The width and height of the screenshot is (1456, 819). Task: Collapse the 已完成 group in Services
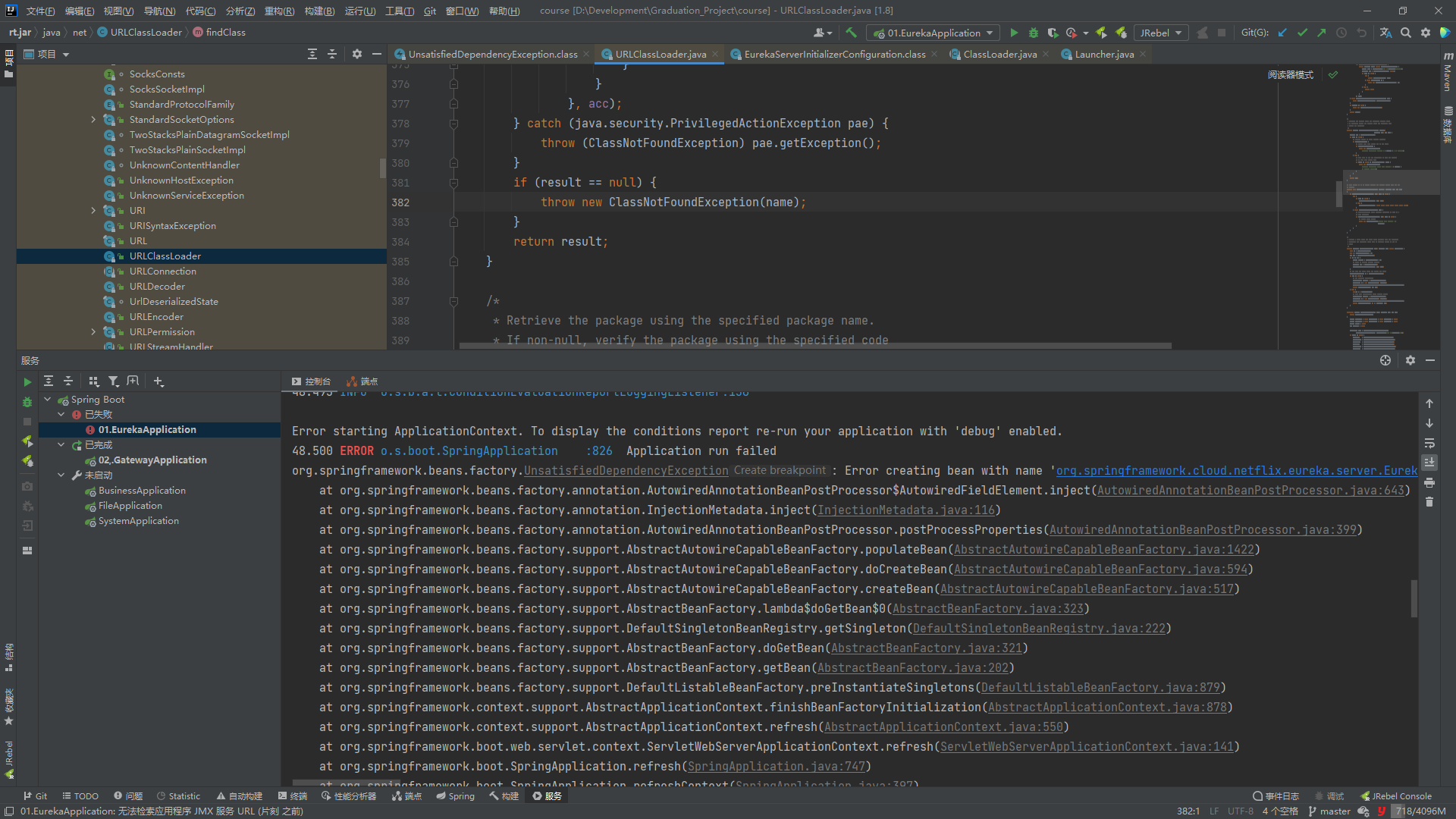pyautogui.click(x=61, y=444)
